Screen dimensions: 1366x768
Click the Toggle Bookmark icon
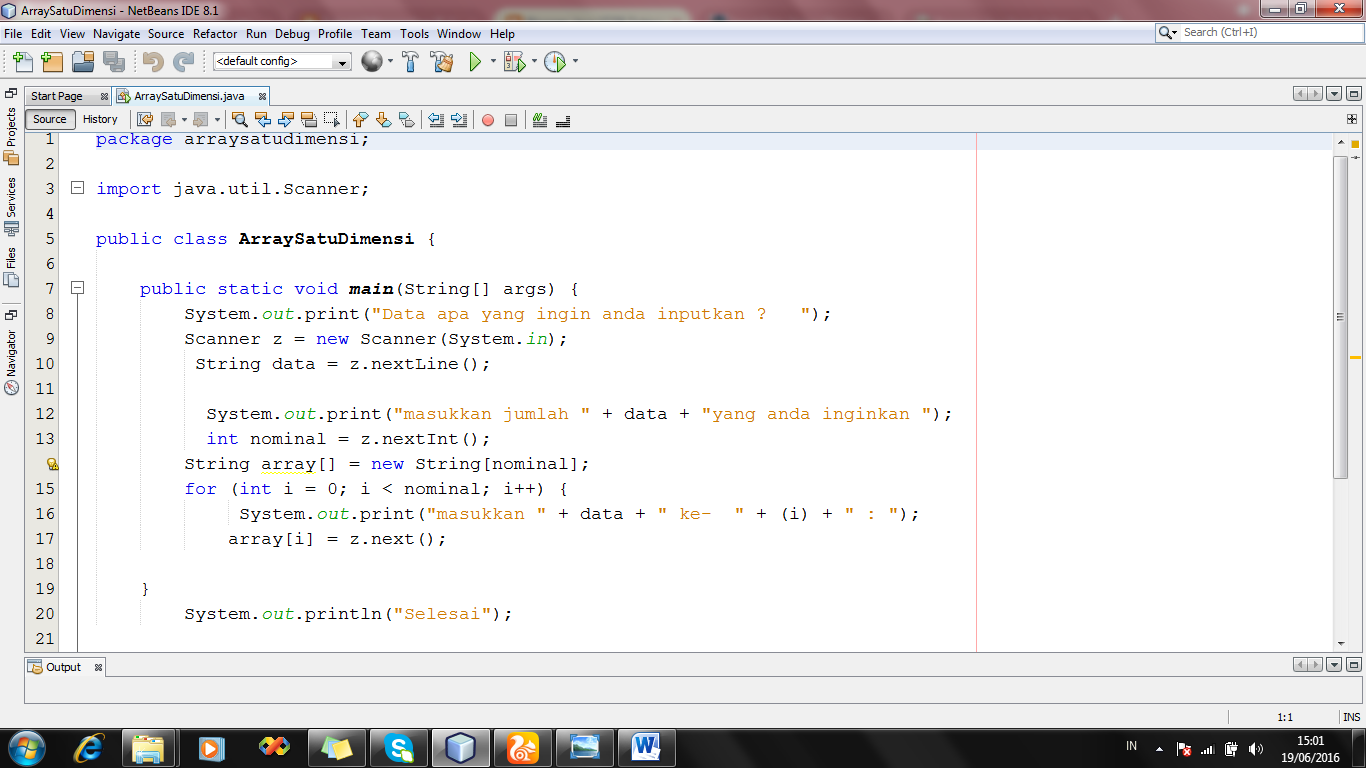pyautogui.click(x=406, y=120)
